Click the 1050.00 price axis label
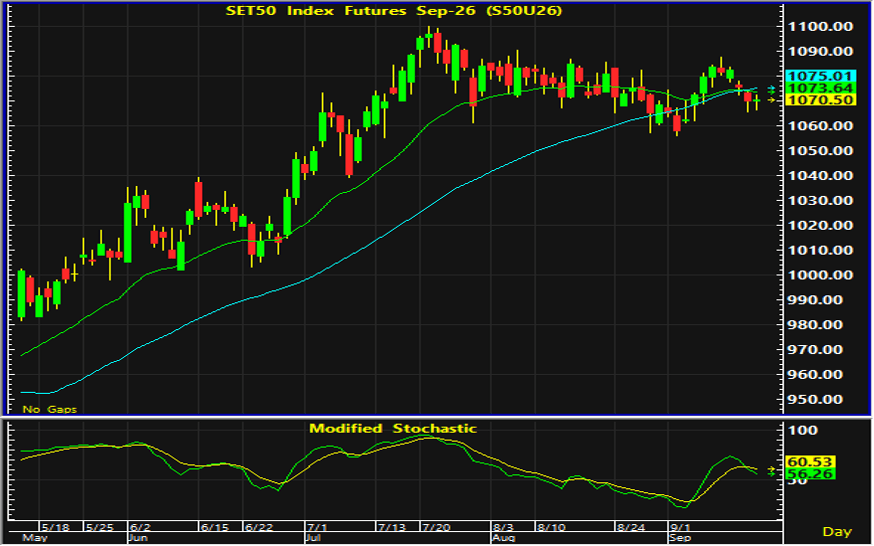The height and width of the screenshot is (546, 874). click(x=820, y=151)
